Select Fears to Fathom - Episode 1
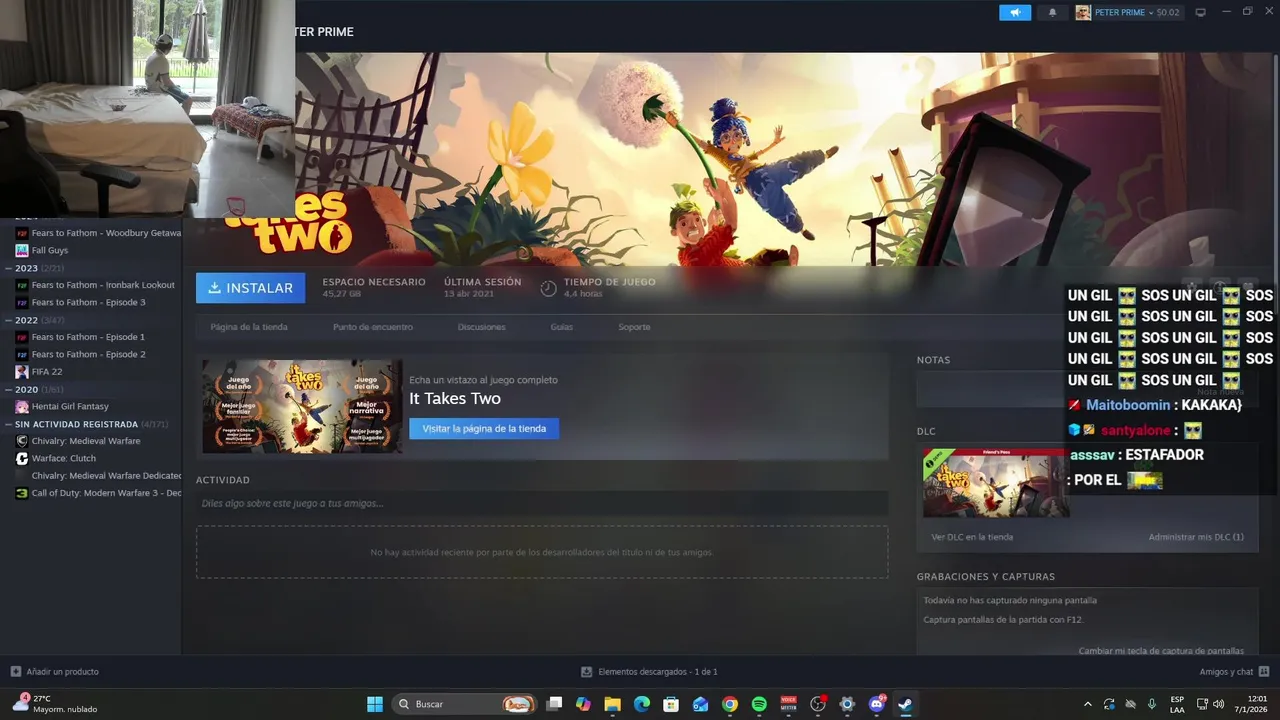Screen dimensions: 1280x720 (88, 337)
